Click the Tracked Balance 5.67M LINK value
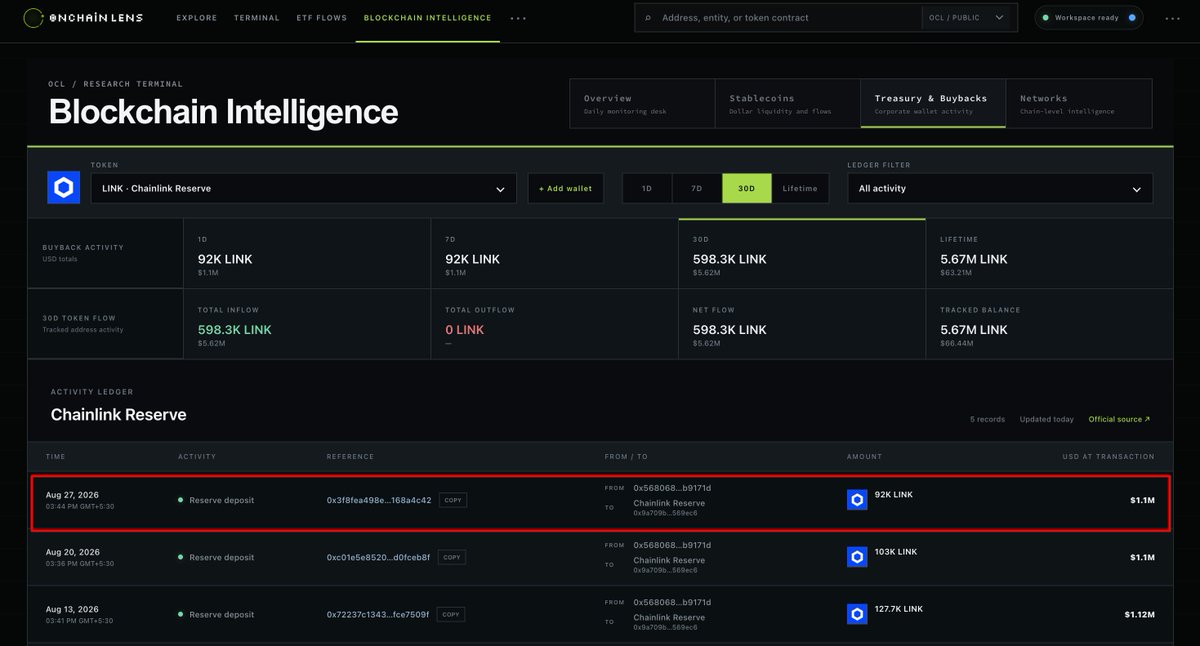 point(974,330)
